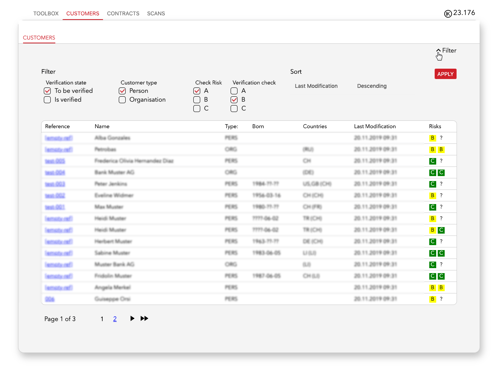The width and height of the screenshot is (500, 369).
Task: Select the red CUSTOMERS sub-tab
Action: [39, 38]
